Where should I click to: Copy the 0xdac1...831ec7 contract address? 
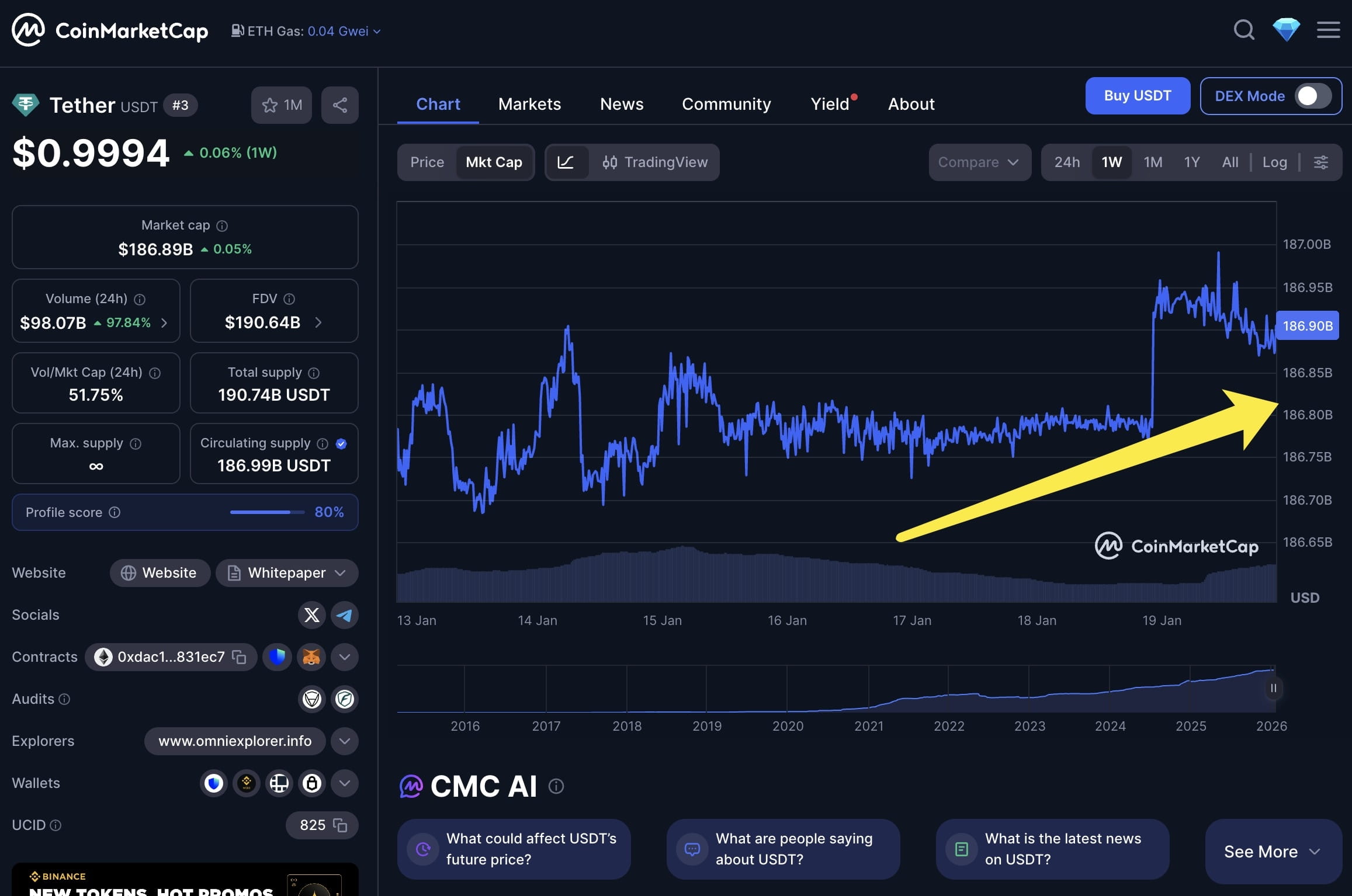[x=239, y=657]
